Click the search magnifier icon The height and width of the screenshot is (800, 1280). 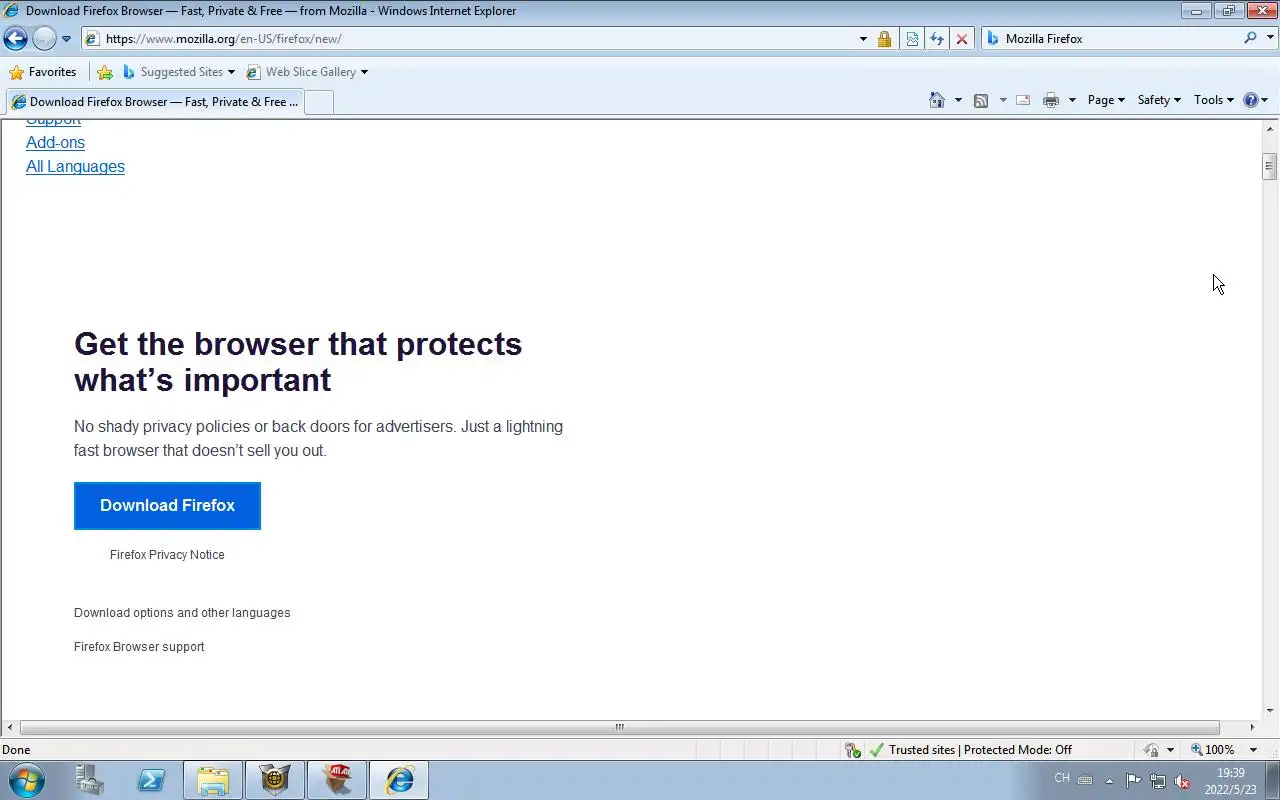[x=1250, y=38]
